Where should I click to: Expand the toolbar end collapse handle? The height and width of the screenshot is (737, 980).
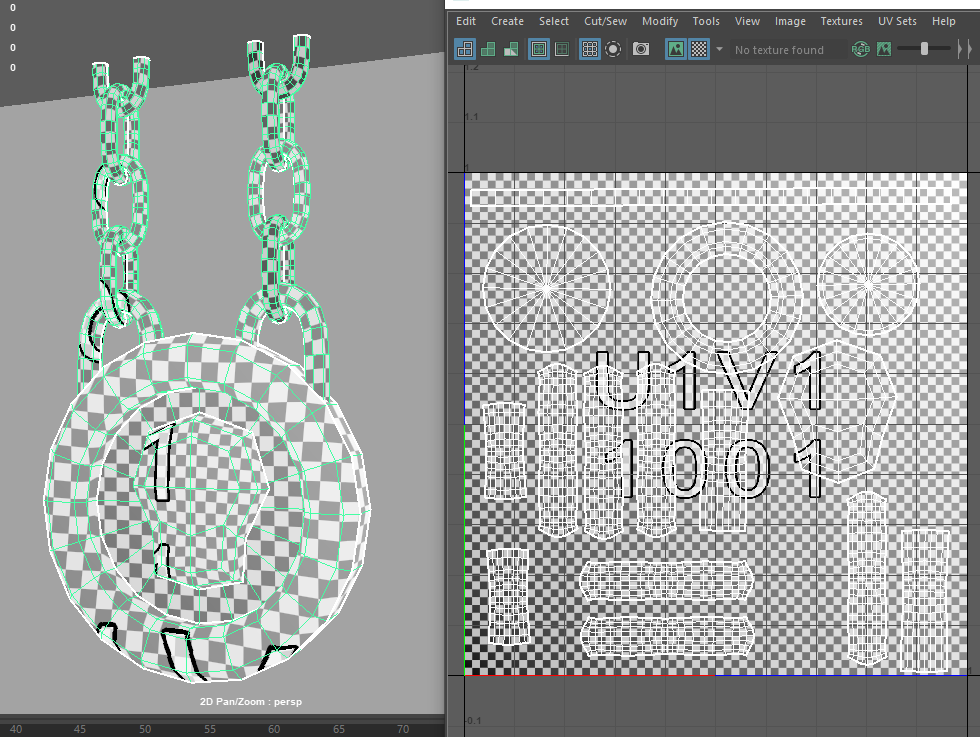(x=963, y=48)
